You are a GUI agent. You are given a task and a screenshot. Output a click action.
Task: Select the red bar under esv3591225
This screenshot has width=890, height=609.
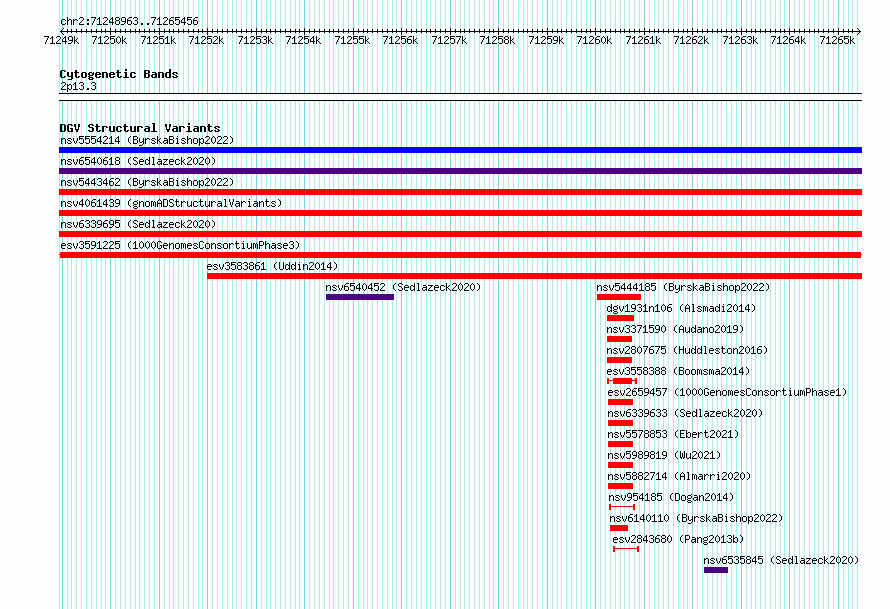(x=460, y=255)
